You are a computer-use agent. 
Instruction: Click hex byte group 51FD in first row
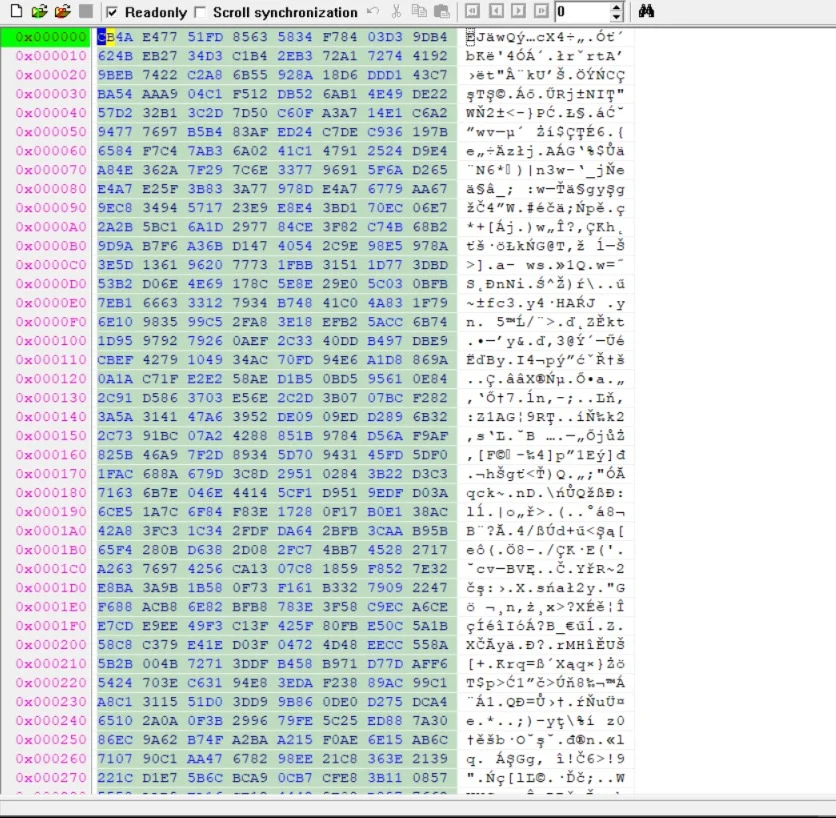(205, 37)
